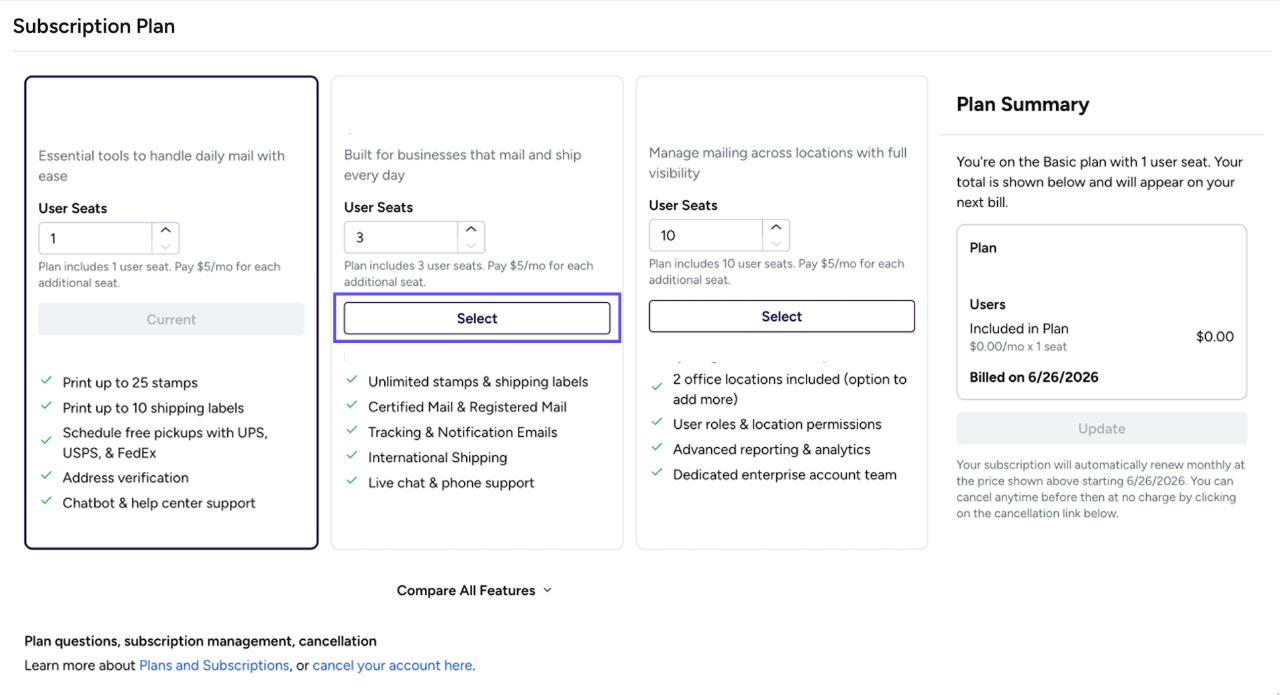The width and height of the screenshot is (1280, 695).
Task: Click checkmark beside Live chat & phone support
Action: point(352,481)
